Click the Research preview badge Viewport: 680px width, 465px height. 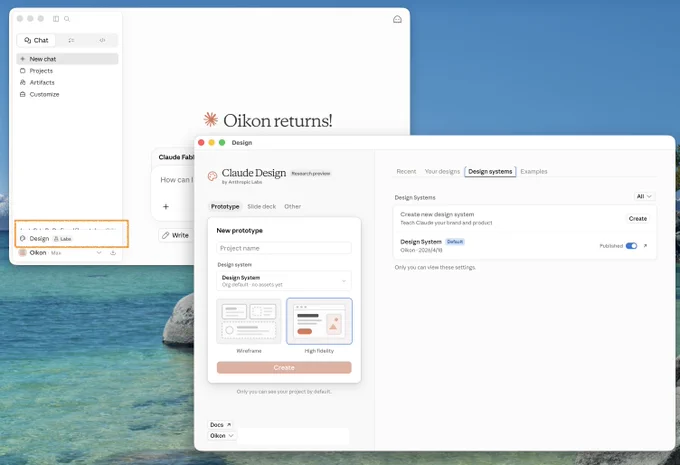click(x=311, y=174)
